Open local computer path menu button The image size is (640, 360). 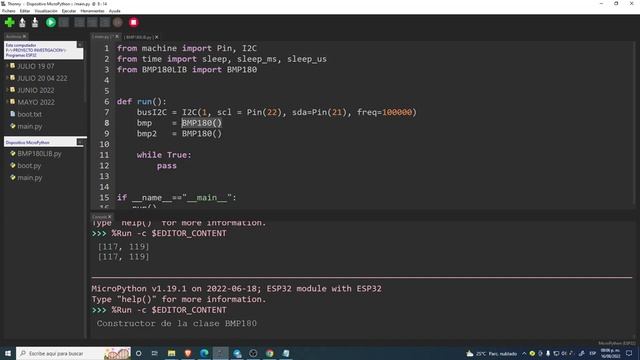[80, 45]
